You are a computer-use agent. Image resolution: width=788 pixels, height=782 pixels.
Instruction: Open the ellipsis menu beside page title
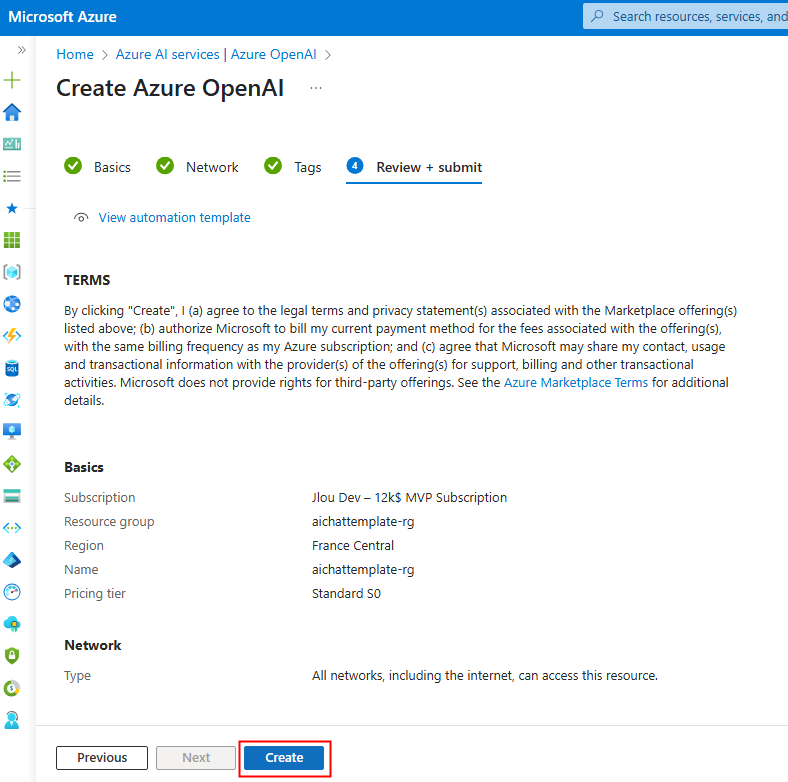pyautogui.click(x=316, y=88)
